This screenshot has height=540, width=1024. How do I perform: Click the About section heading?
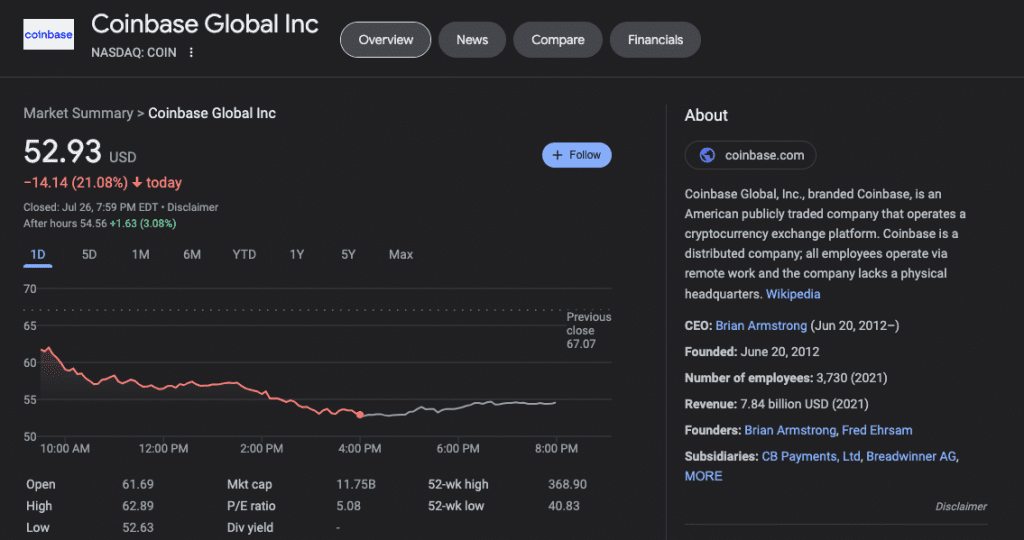[706, 116]
